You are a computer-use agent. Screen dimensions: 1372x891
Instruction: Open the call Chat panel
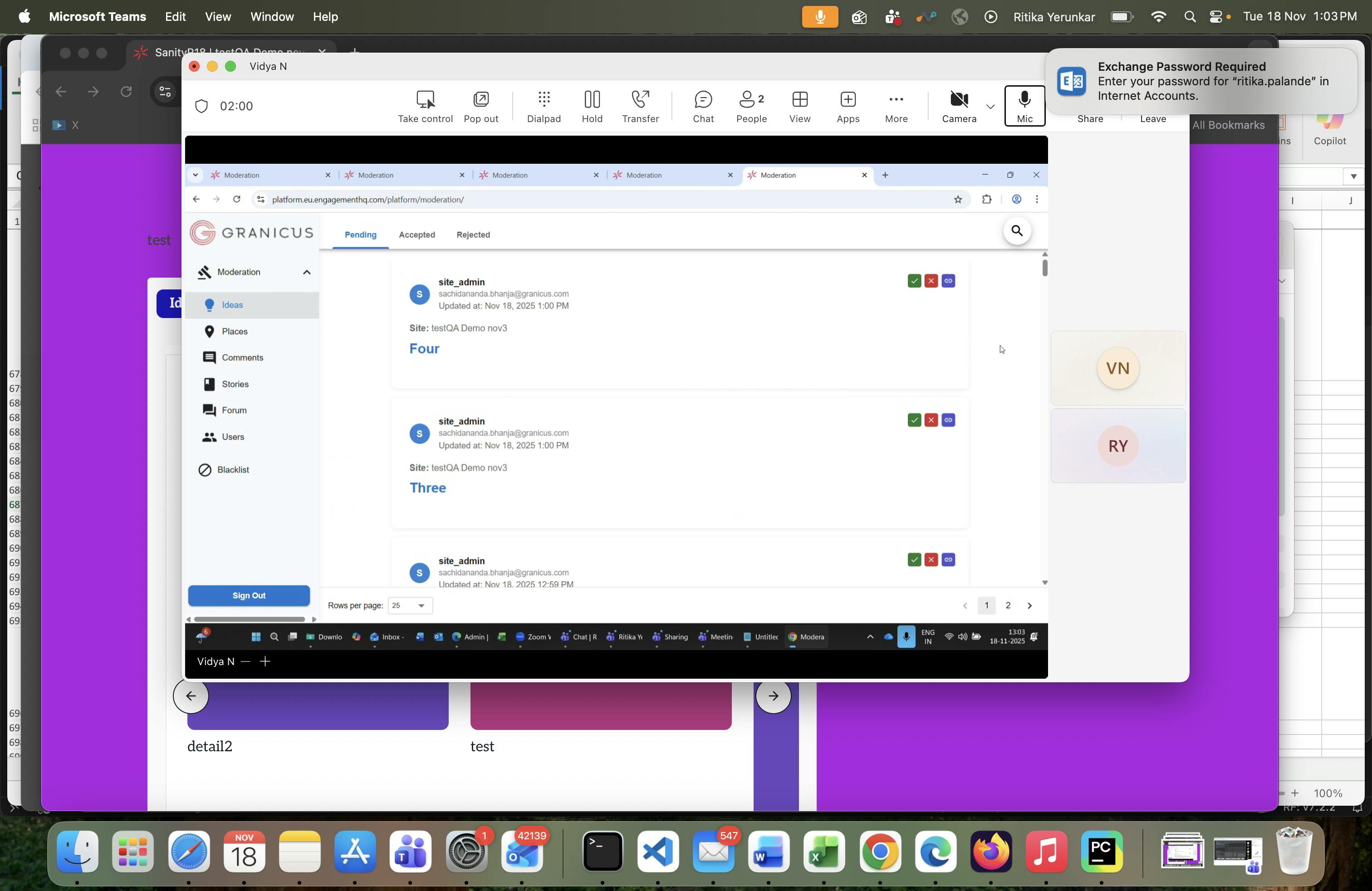pos(703,100)
